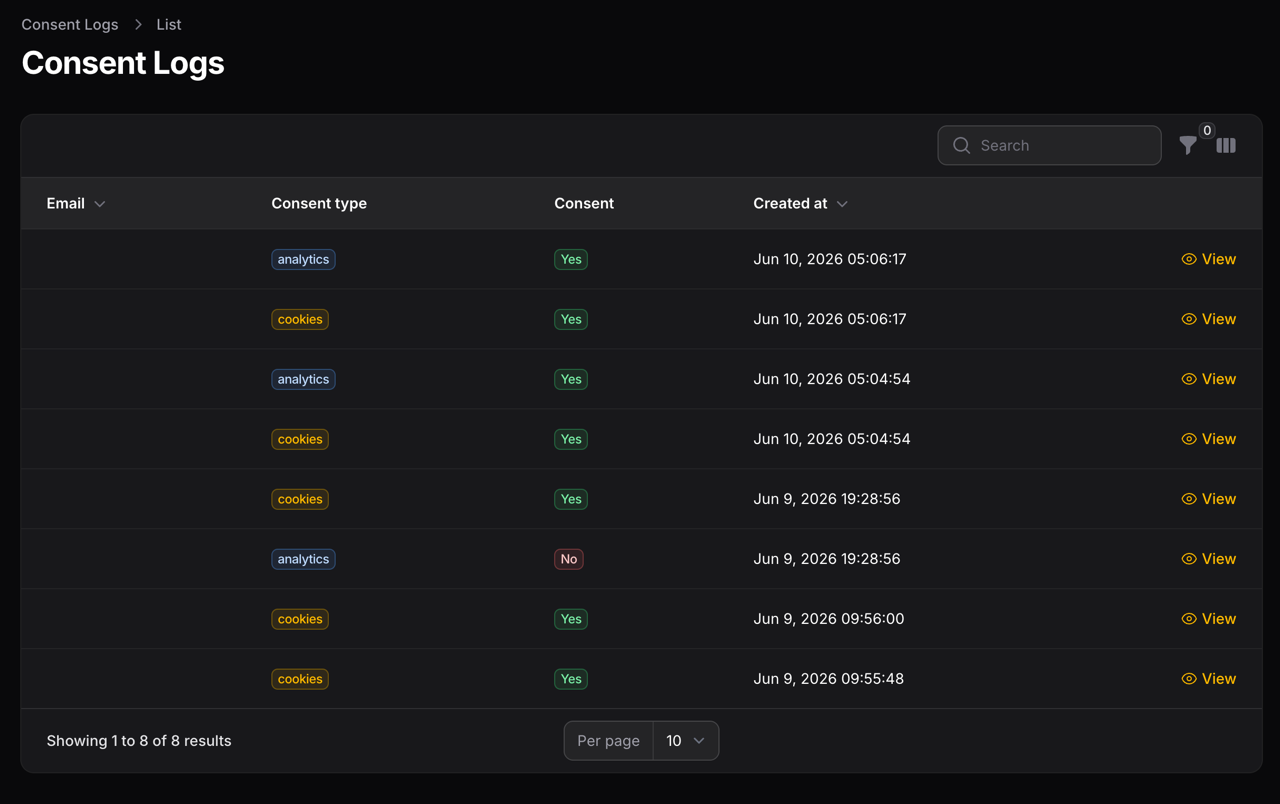The image size is (1280, 804).
Task: Click the red No consent badge
Action: coord(569,559)
